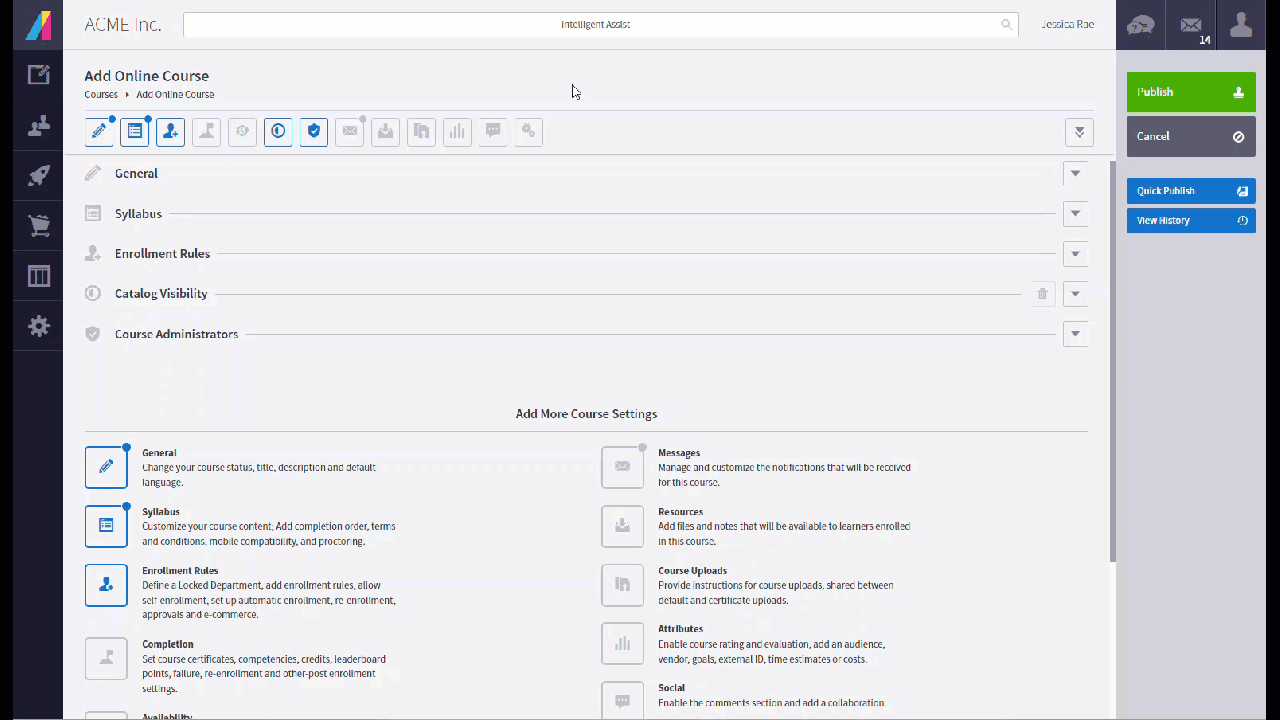Image resolution: width=1280 pixels, height=720 pixels.
Task: Expand the Syllabus section dropdown arrow
Action: [x=1076, y=213]
